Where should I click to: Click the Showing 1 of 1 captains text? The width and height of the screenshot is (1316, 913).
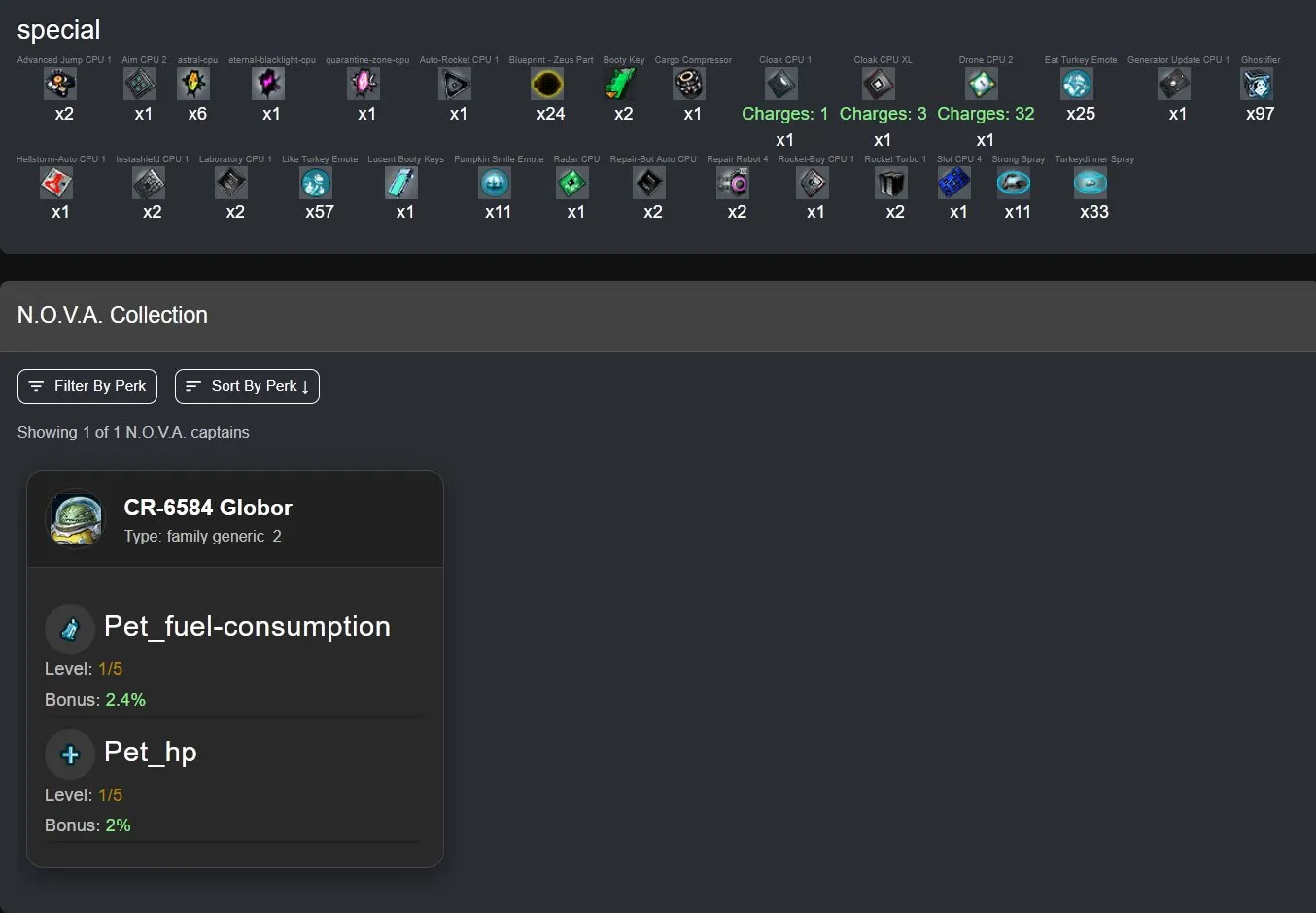coord(133,432)
